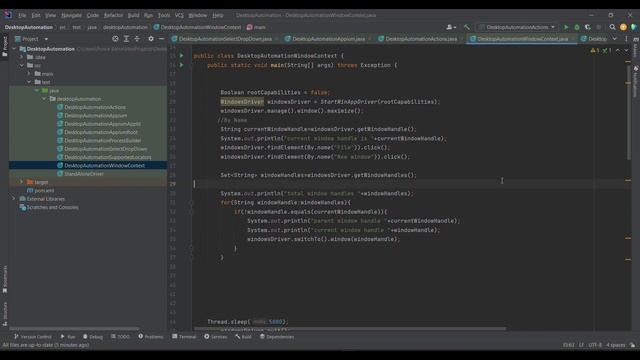Expand External Libraries node
Image resolution: width=640 pixels, height=360 pixels.
pyautogui.click(x=14, y=199)
